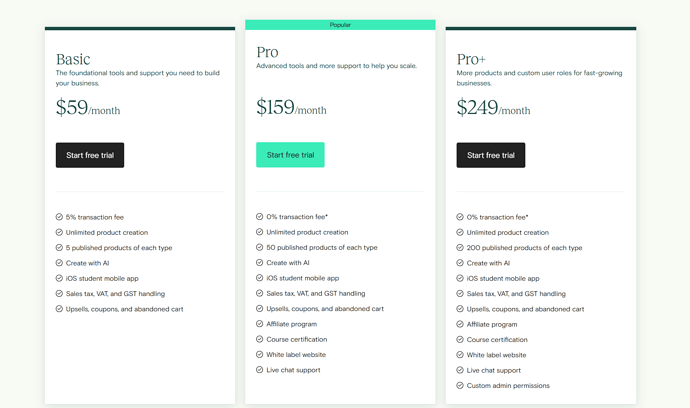Click checkmark next to Live chat support in Pro
The height and width of the screenshot is (408, 690).
(x=260, y=370)
